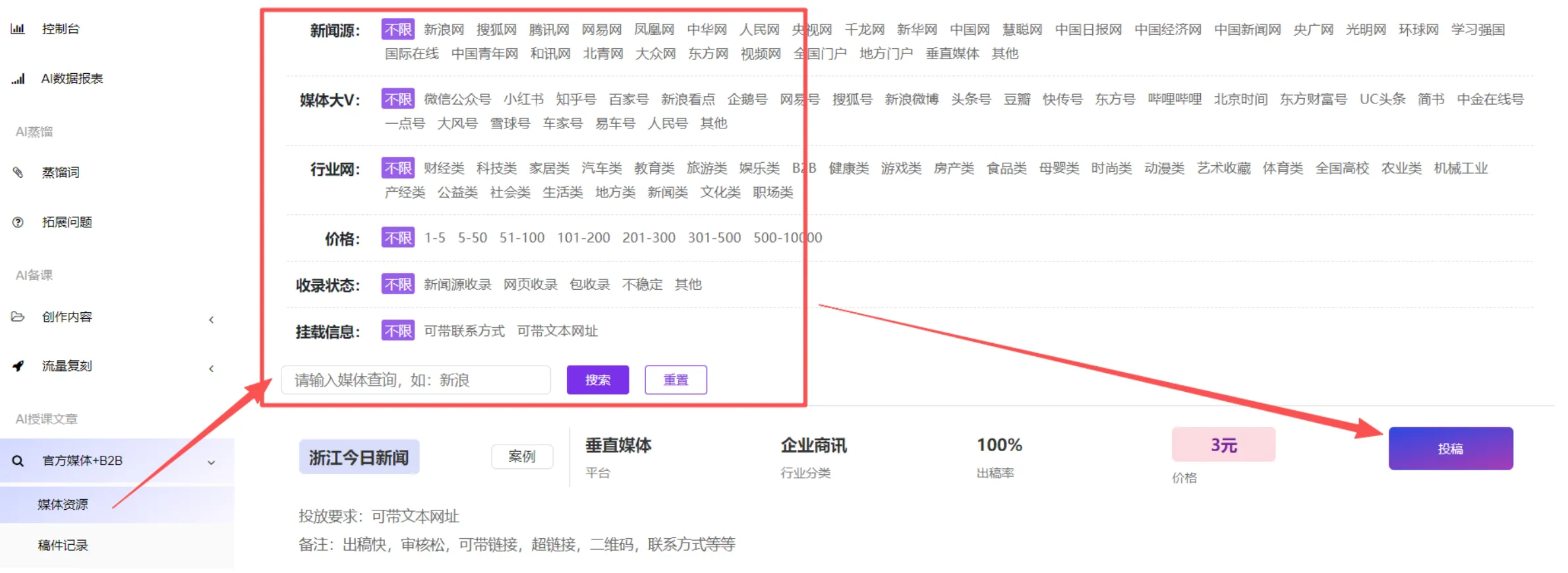The width and height of the screenshot is (1568, 573).
Task: Click the 创作内容 folder icon
Action: (18, 317)
